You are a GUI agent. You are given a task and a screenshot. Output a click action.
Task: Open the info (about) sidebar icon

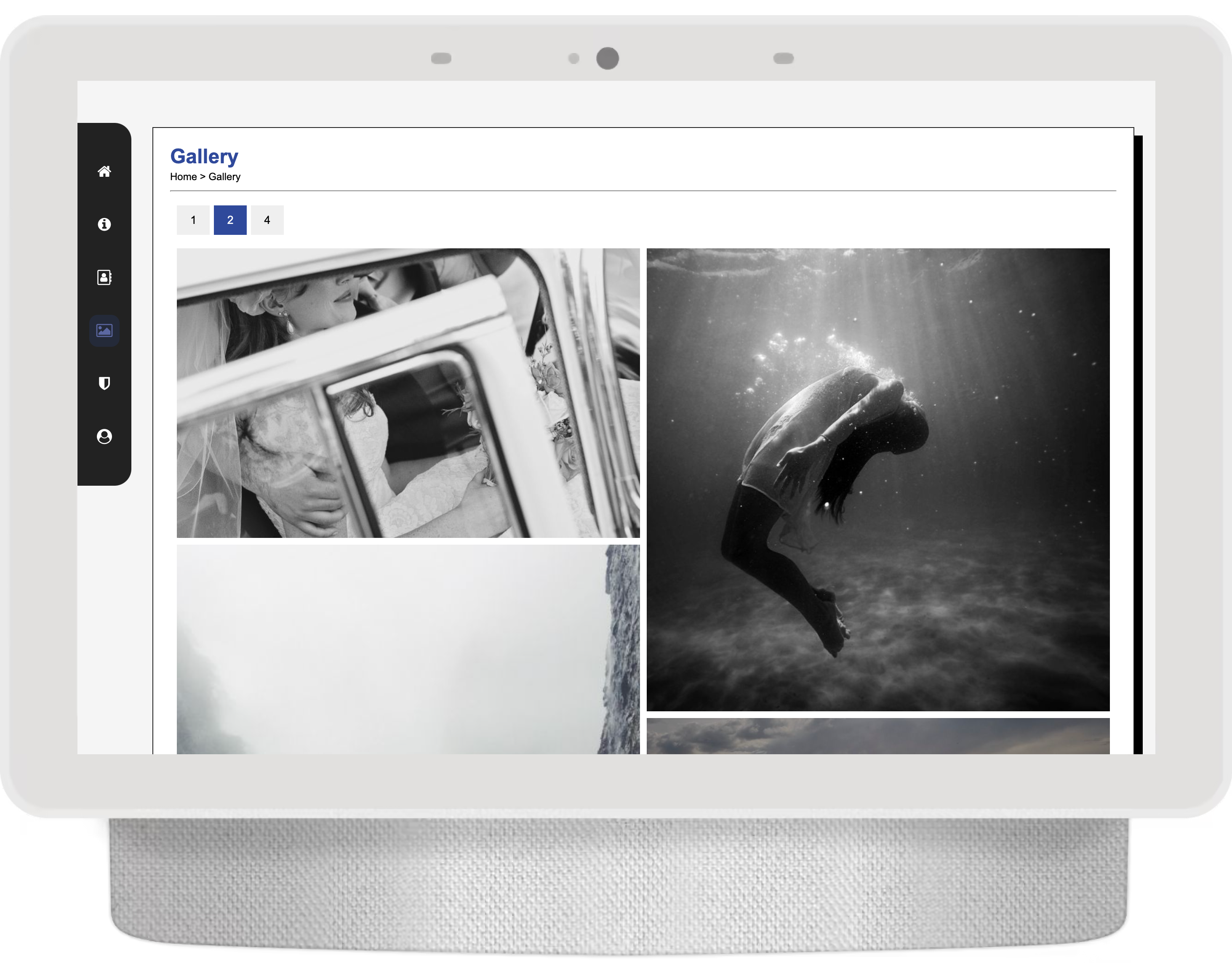tap(104, 224)
